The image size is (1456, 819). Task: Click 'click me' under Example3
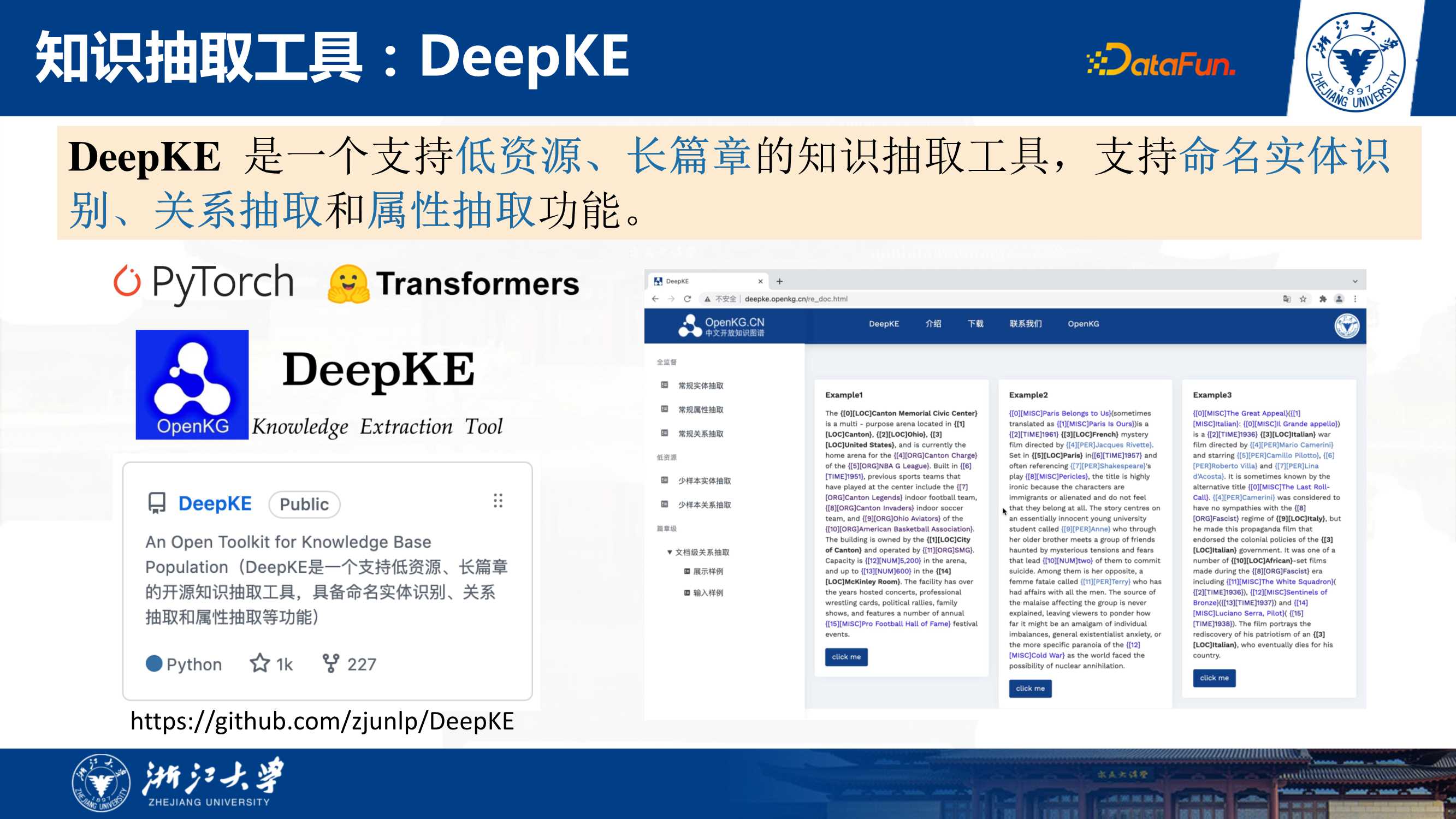tap(1214, 678)
